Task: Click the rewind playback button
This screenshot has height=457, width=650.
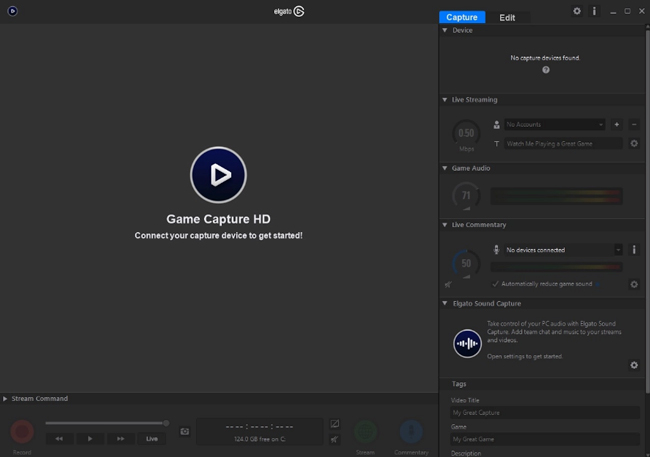Action: [x=59, y=439]
